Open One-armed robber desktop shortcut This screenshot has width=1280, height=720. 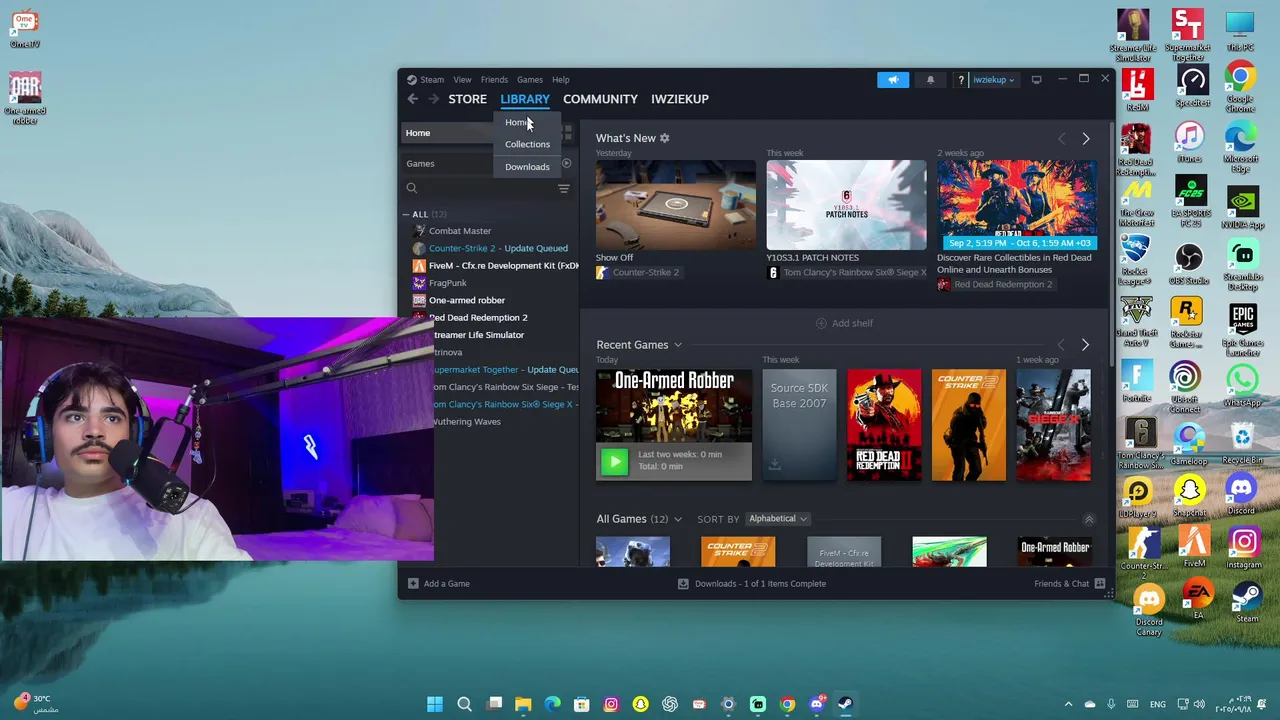coord(25,99)
